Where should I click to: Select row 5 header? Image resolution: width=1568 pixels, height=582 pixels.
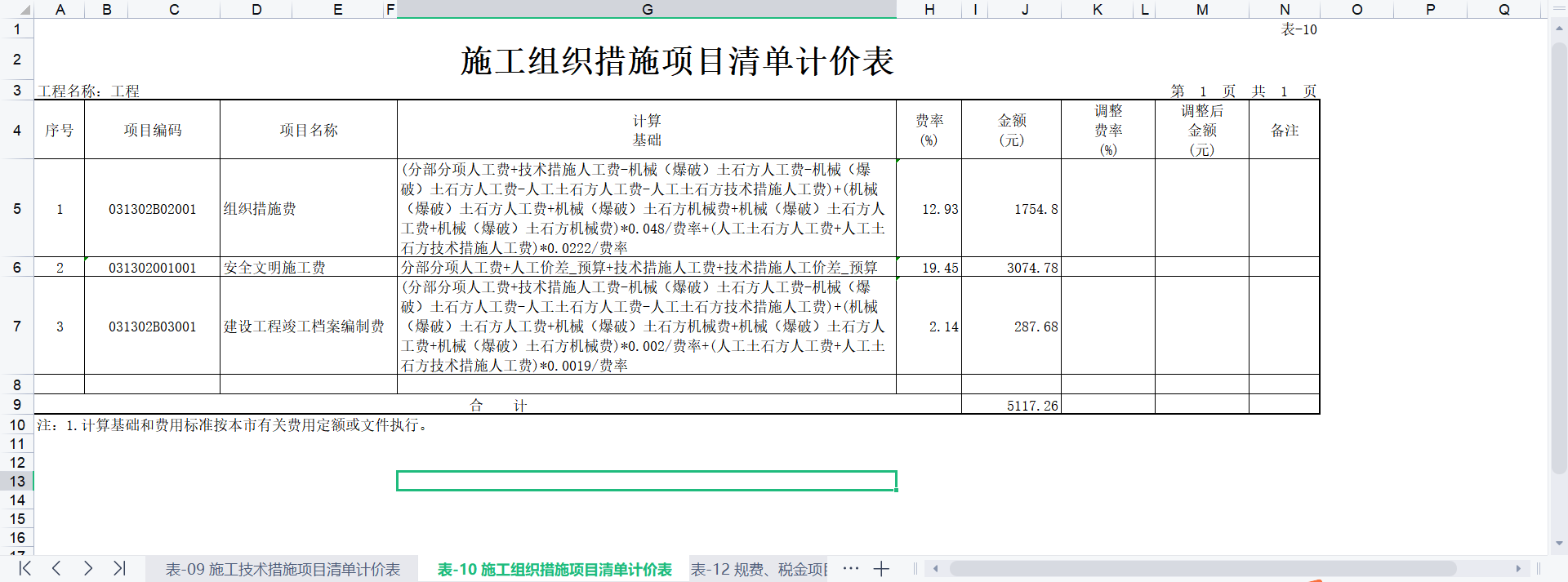[17, 208]
